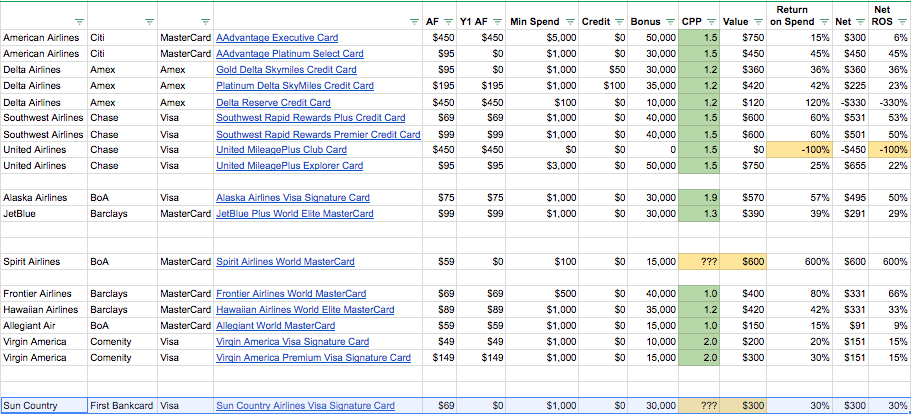Open filter icon in the airline name column

tap(80, 22)
